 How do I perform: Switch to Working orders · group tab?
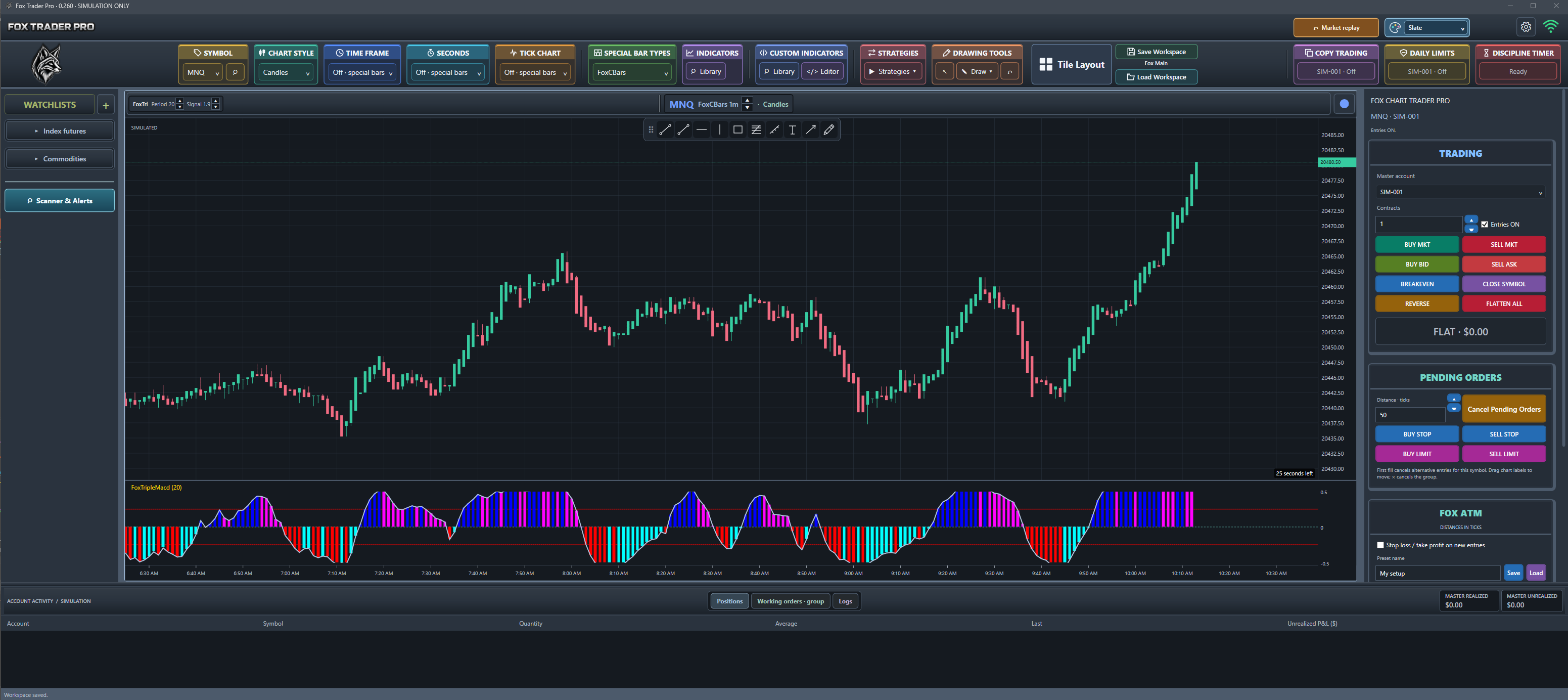point(790,601)
